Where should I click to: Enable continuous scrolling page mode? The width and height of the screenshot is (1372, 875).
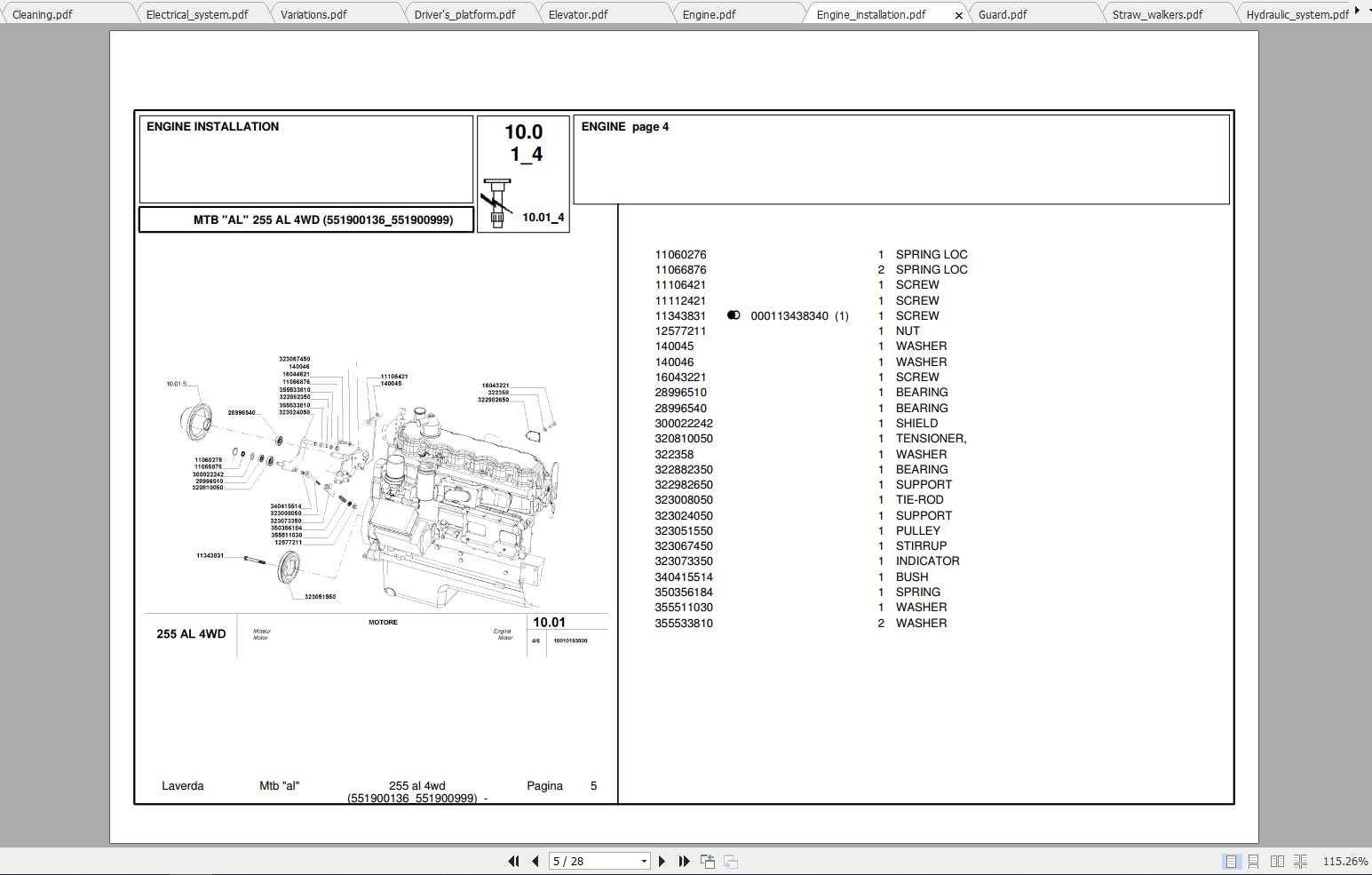pyautogui.click(x=1253, y=861)
